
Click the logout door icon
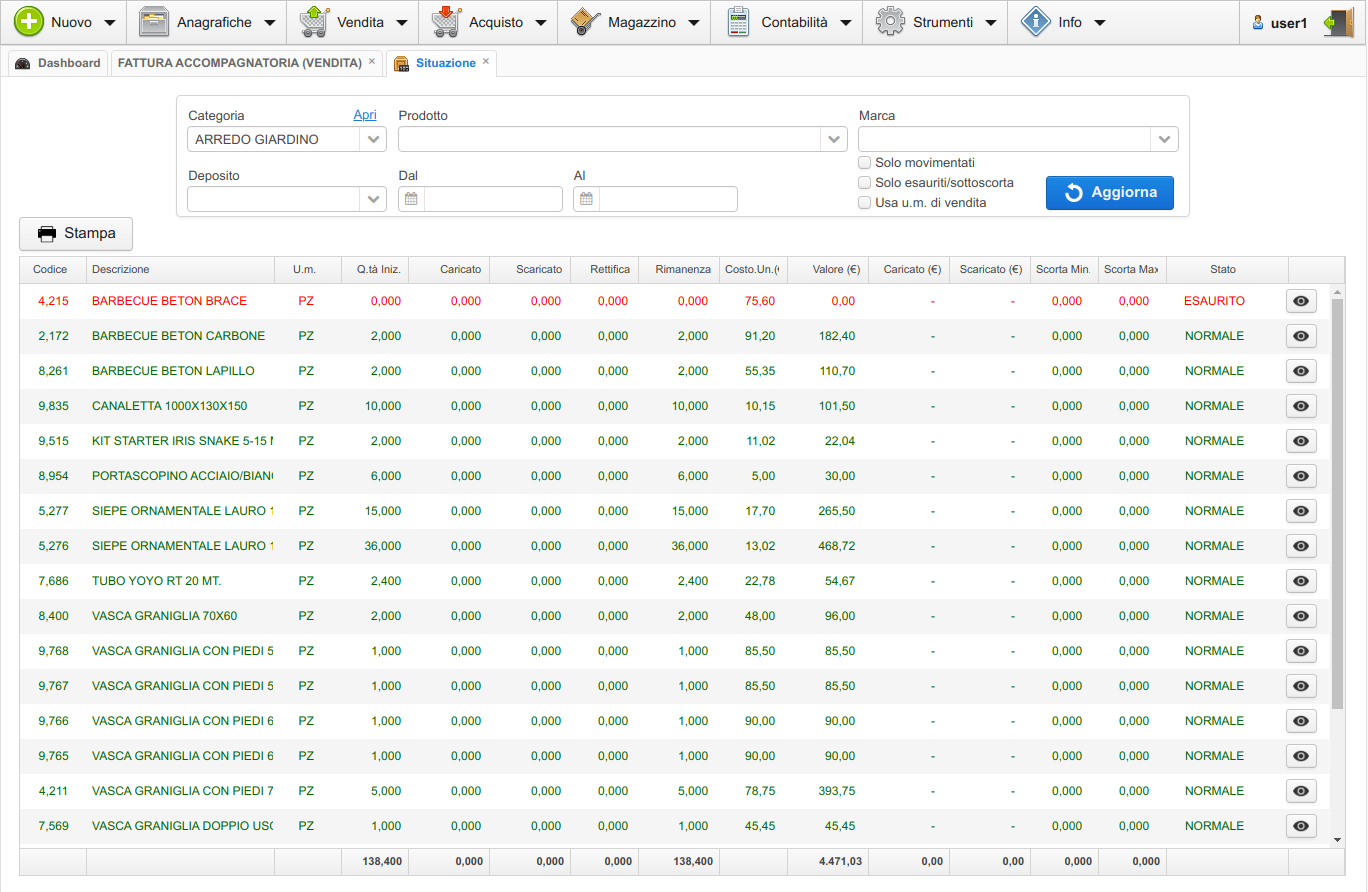pos(1336,22)
